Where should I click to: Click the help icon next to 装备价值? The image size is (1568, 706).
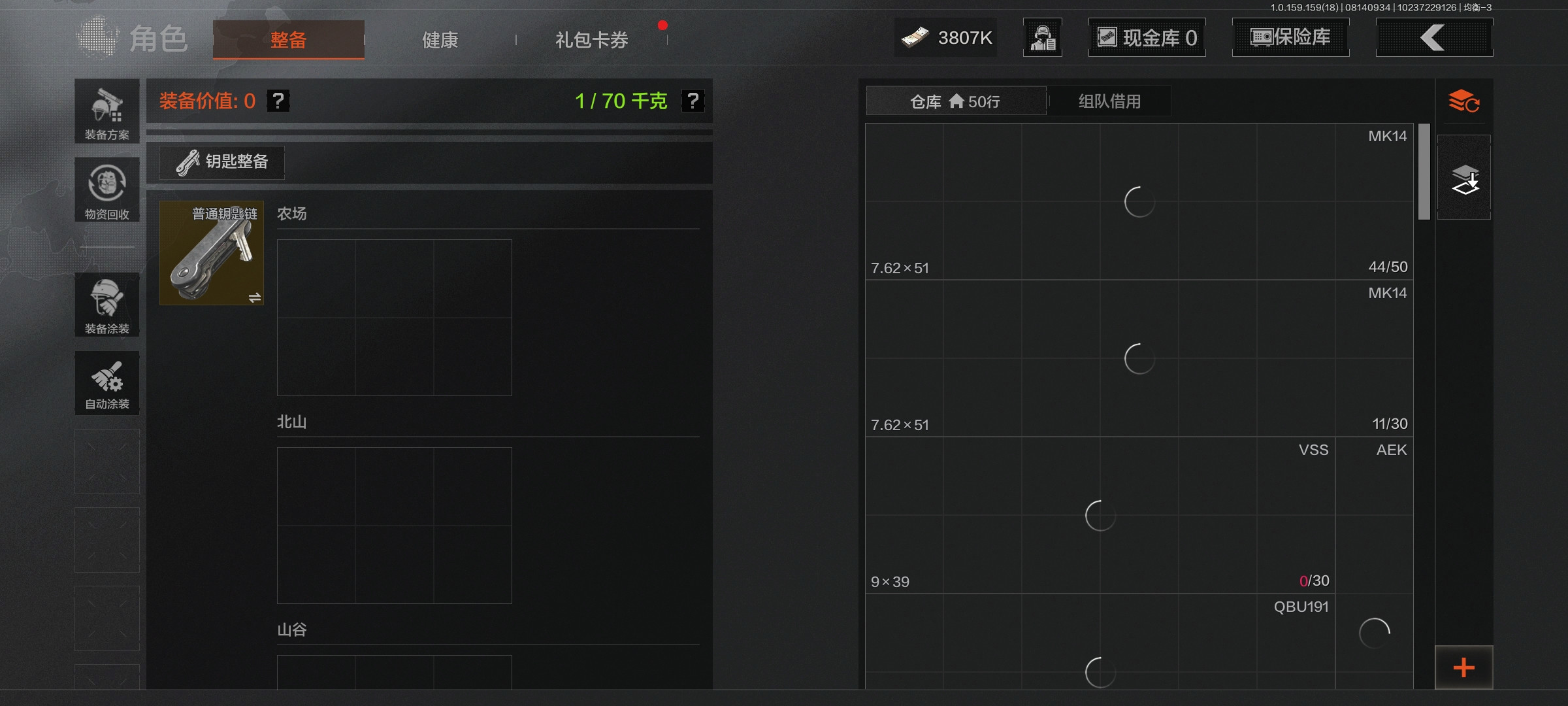tap(278, 101)
